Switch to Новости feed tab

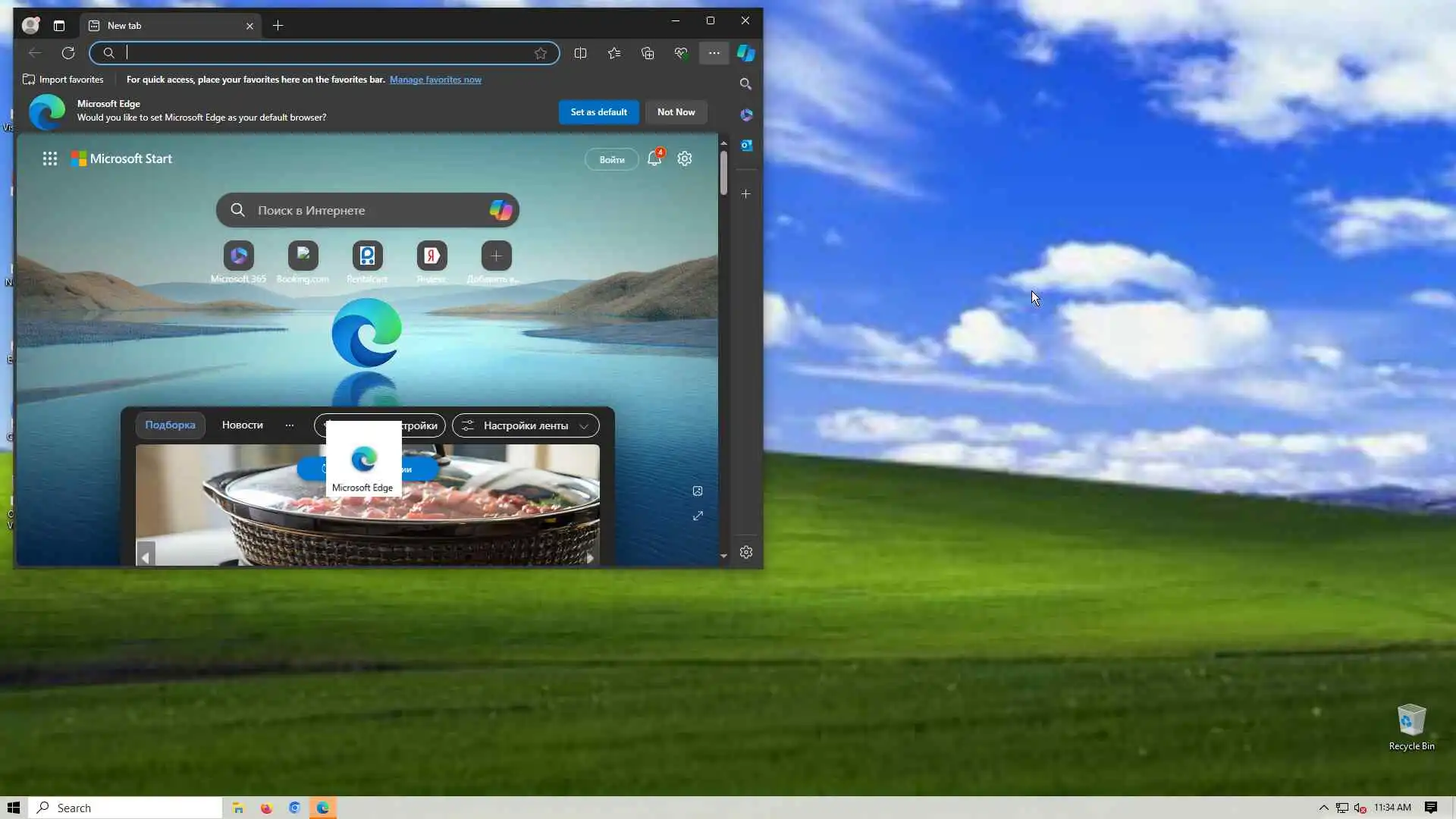[x=242, y=425]
